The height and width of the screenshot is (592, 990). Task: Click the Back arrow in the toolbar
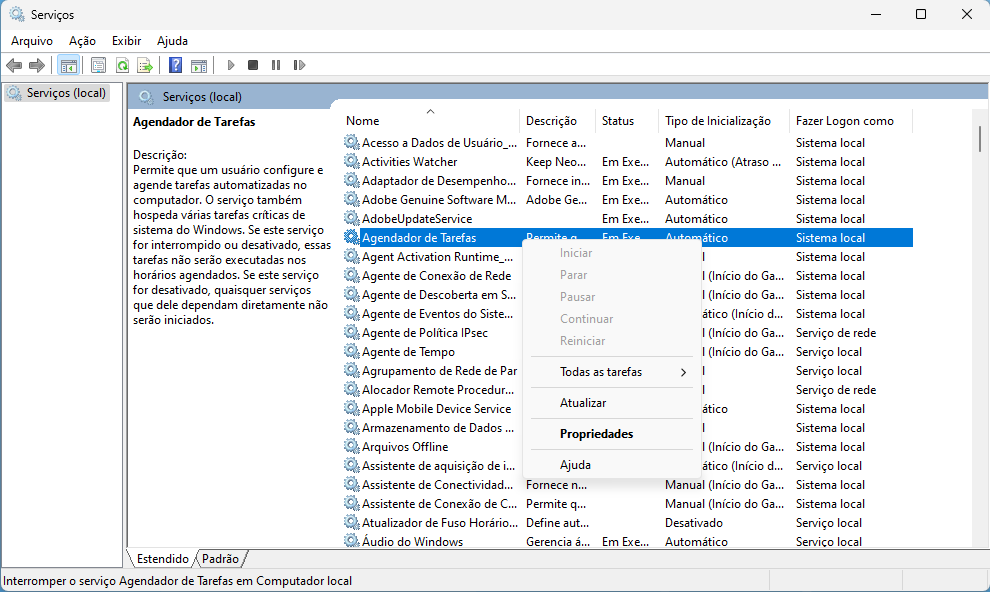tap(14, 65)
